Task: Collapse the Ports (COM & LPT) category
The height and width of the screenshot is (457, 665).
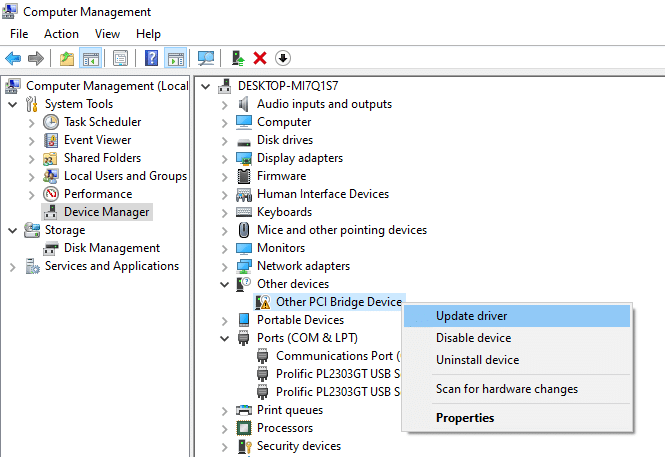Action: tap(225, 338)
